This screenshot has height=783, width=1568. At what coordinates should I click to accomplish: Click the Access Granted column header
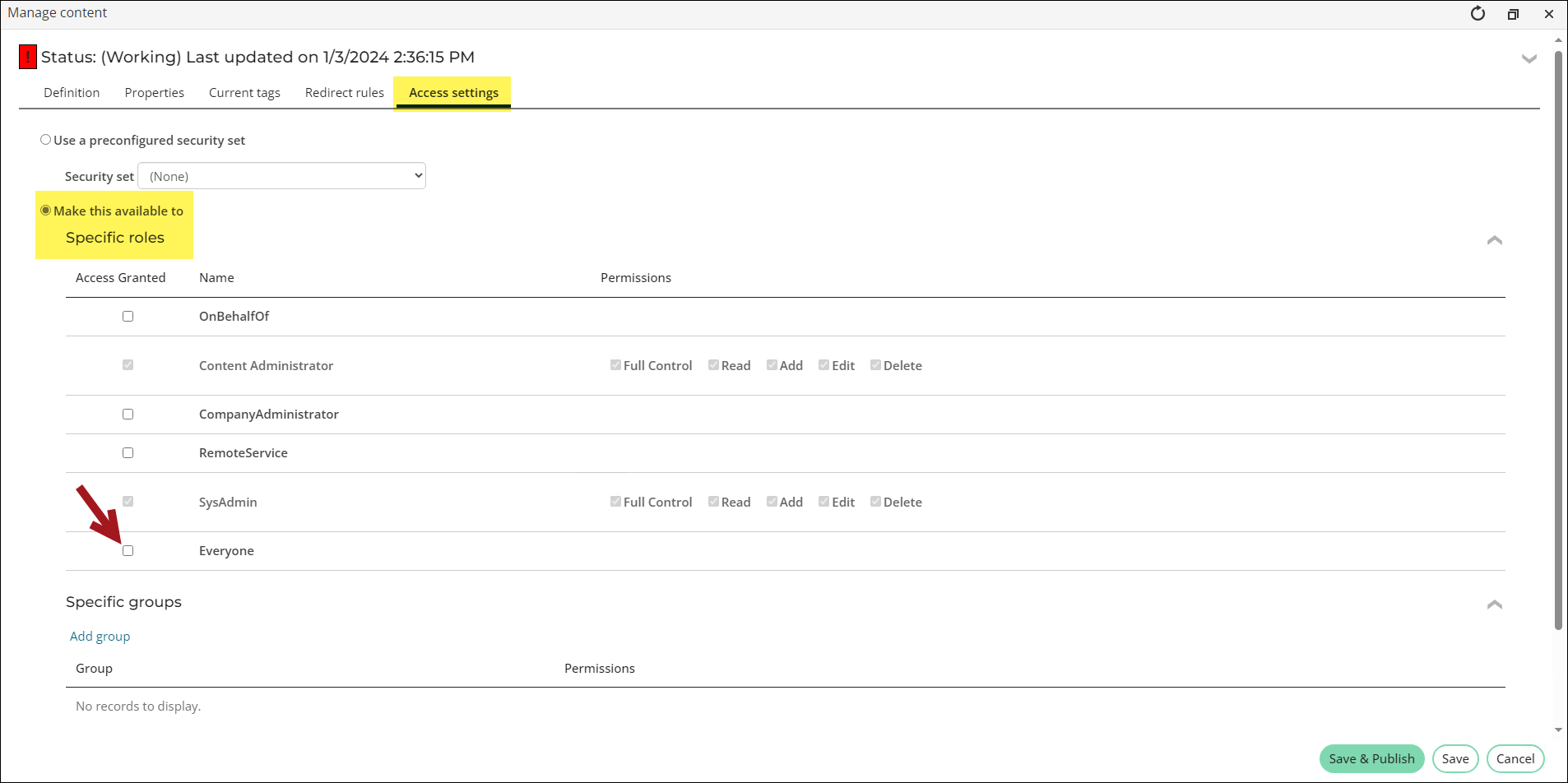point(120,278)
